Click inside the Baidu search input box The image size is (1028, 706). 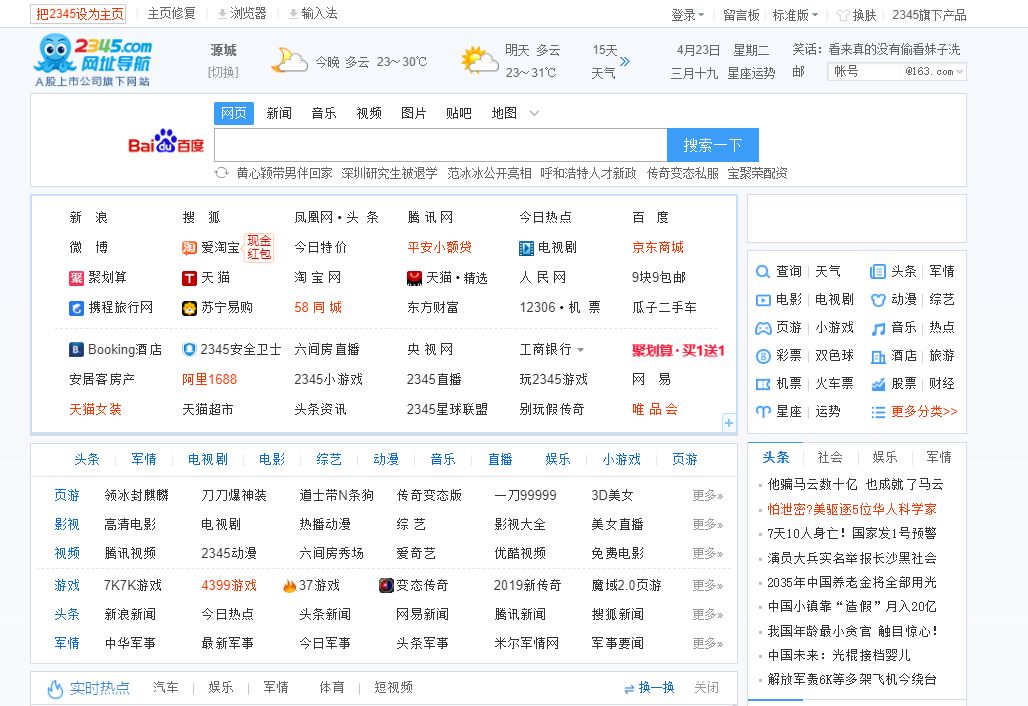coord(440,143)
